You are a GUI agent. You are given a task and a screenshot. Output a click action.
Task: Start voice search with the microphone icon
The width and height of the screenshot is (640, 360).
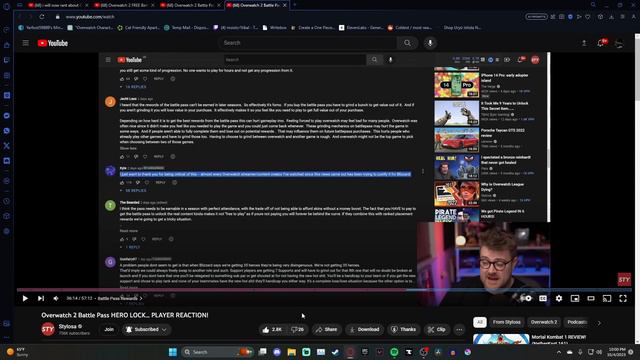(430, 43)
